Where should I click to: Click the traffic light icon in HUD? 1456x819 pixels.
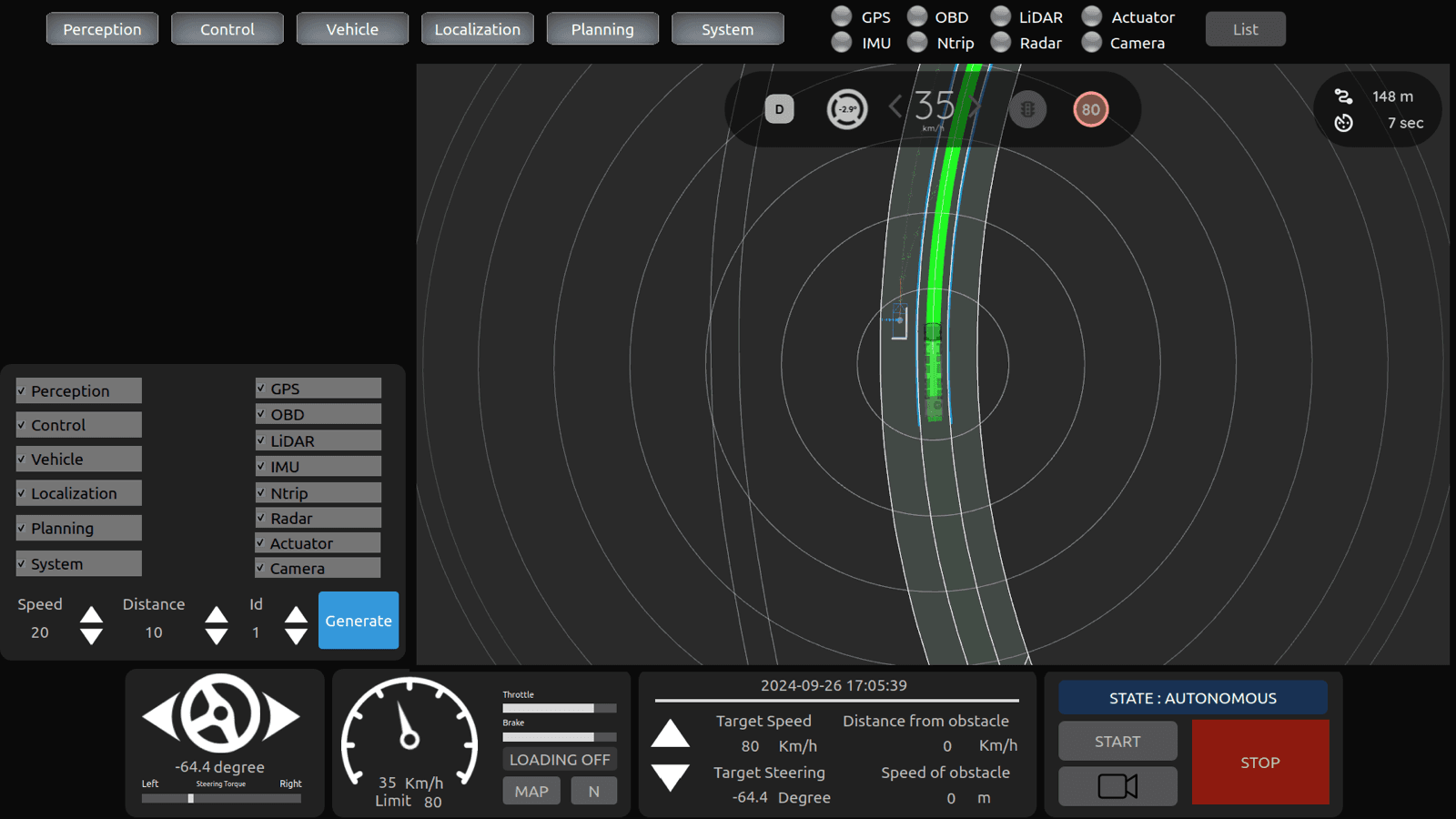click(1027, 109)
